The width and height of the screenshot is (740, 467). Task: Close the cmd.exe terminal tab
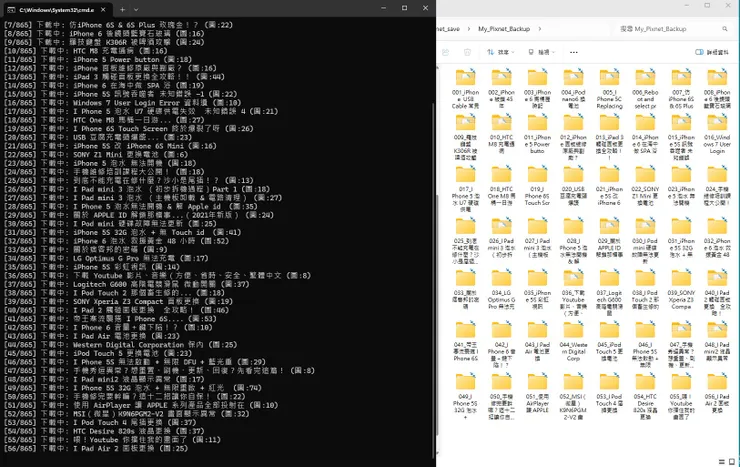pyautogui.click(x=103, y=9)
